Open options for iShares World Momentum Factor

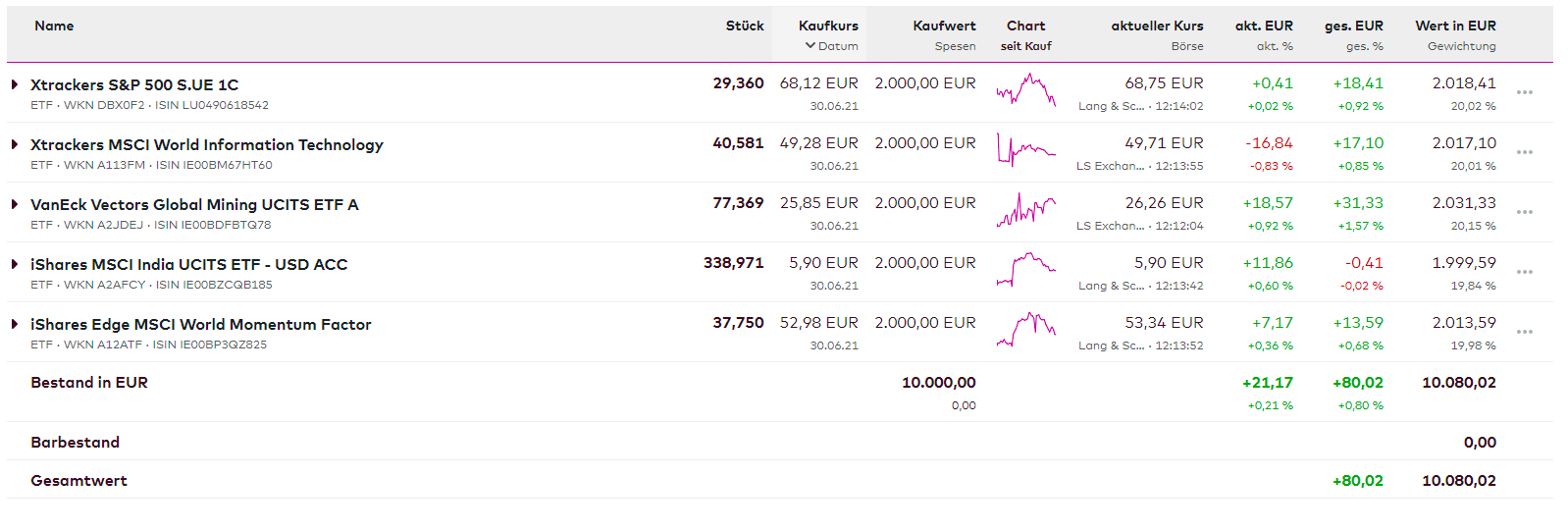[x=1524, y=332]
